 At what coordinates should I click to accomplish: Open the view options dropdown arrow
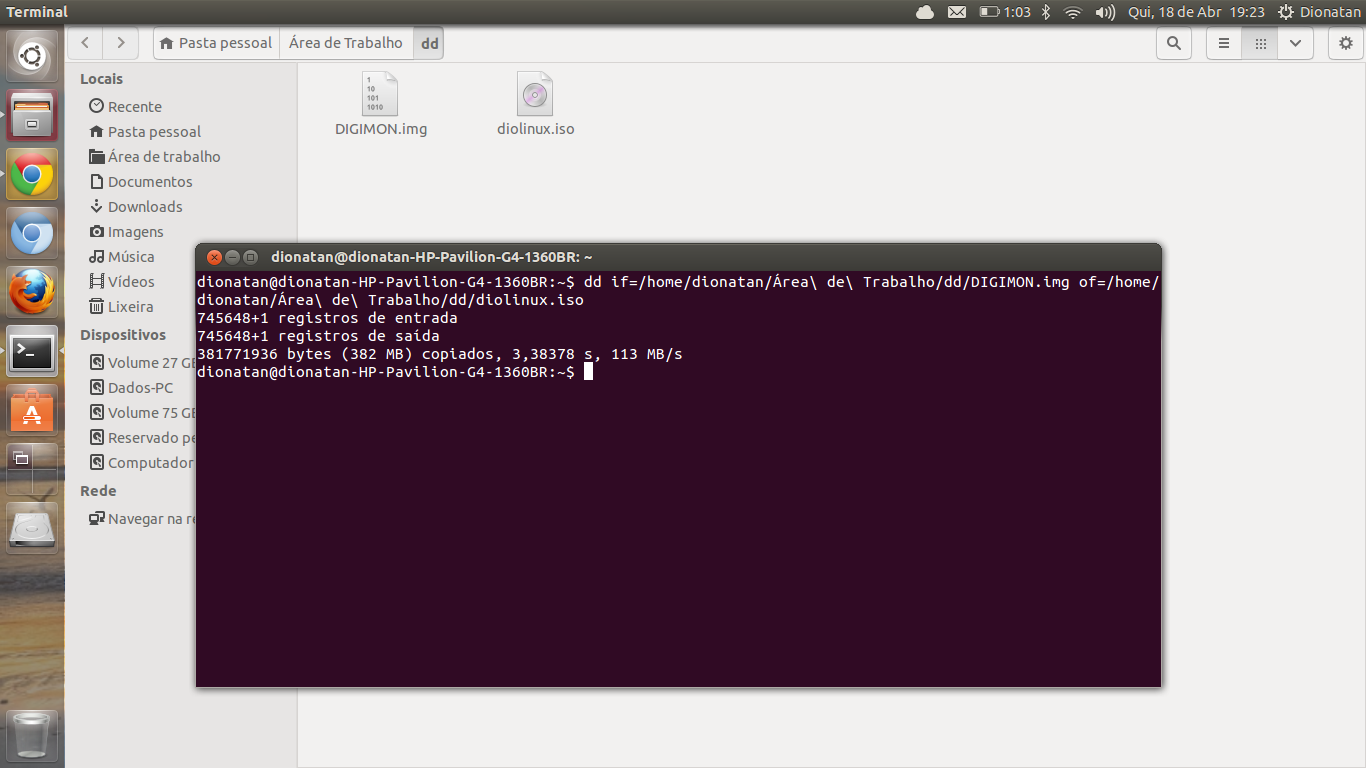[1297, 43]
